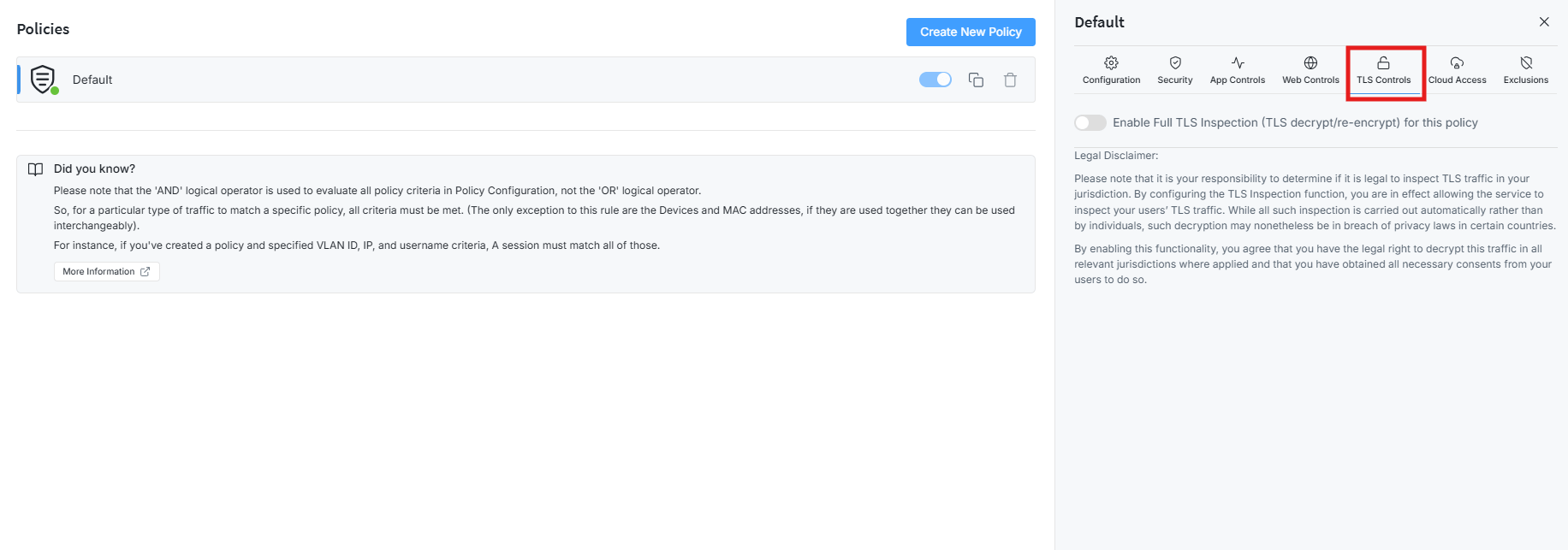Viewport: 1568px width, 550px height.
Task: Click the Security shield icon
Action: (1175, 62)
